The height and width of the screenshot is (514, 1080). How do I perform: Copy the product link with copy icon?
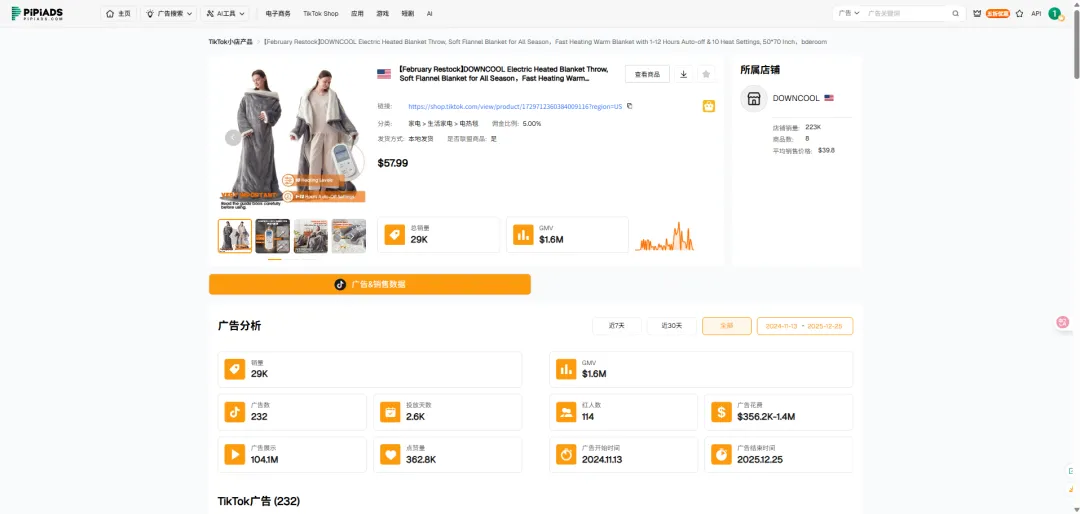coord(629,106)
